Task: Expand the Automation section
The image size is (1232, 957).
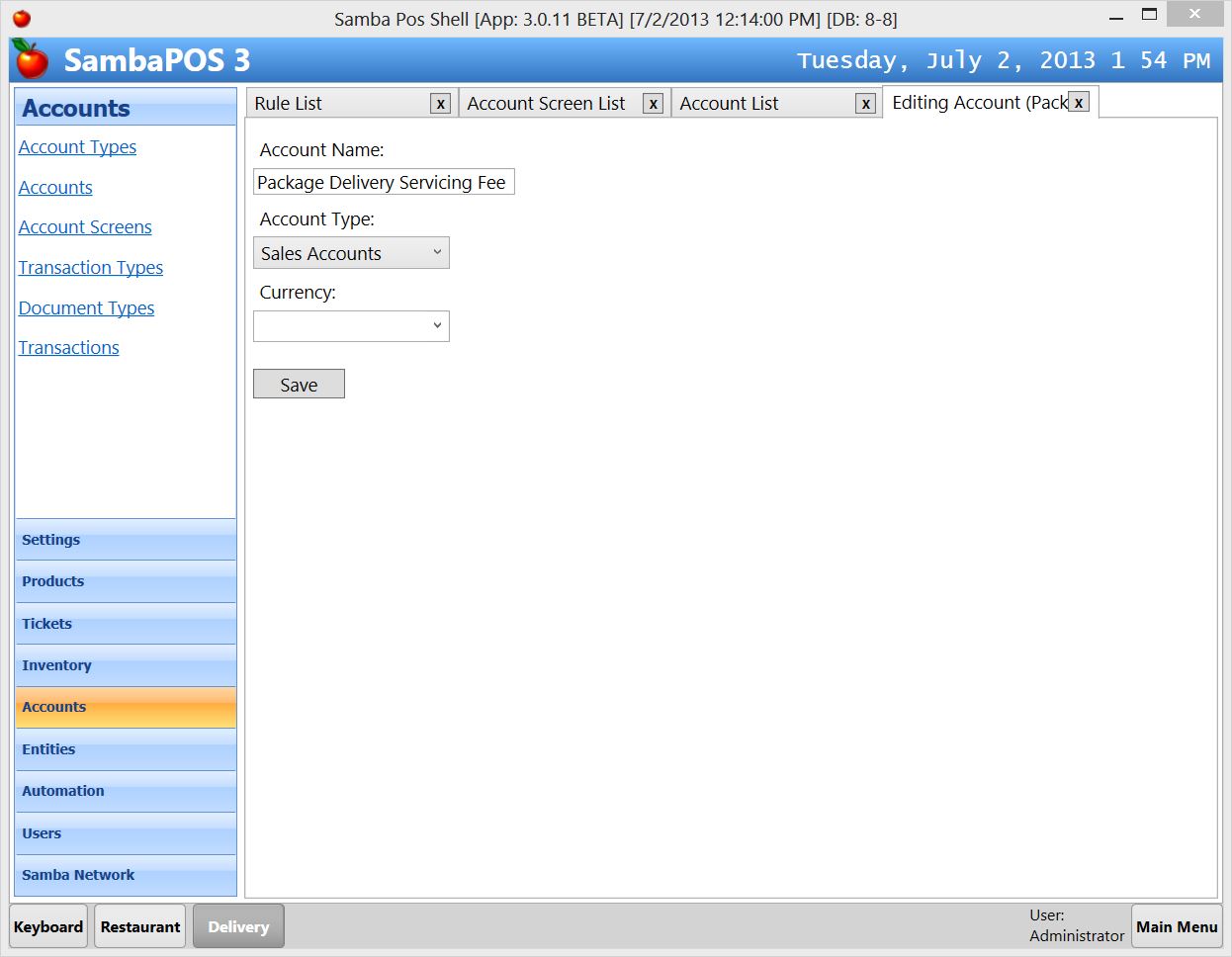Action: 126,791
